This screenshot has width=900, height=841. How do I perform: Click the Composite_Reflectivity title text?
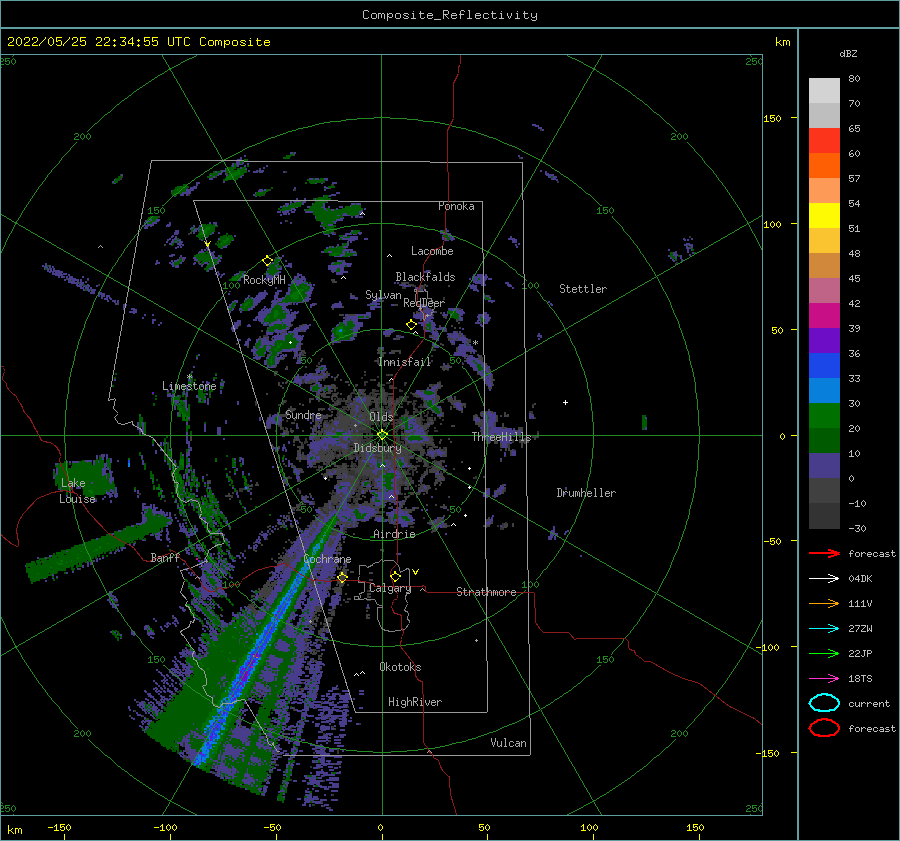449,15
